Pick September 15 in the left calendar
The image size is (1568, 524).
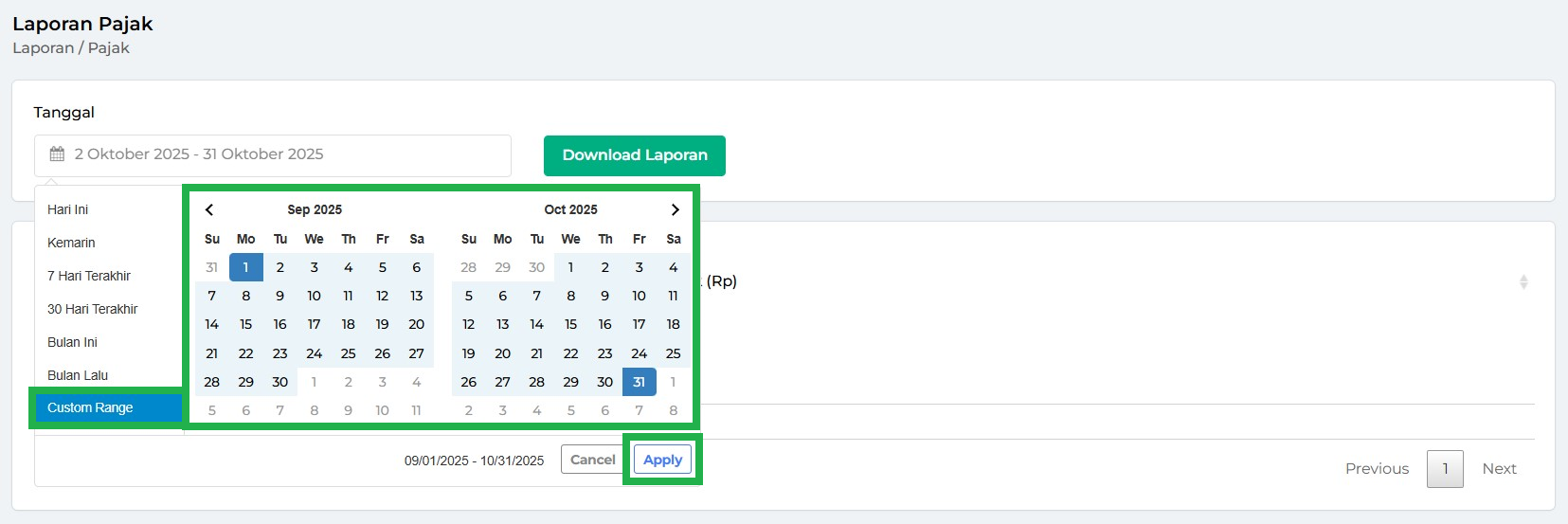pyautogui.click(x=246, y=324)
